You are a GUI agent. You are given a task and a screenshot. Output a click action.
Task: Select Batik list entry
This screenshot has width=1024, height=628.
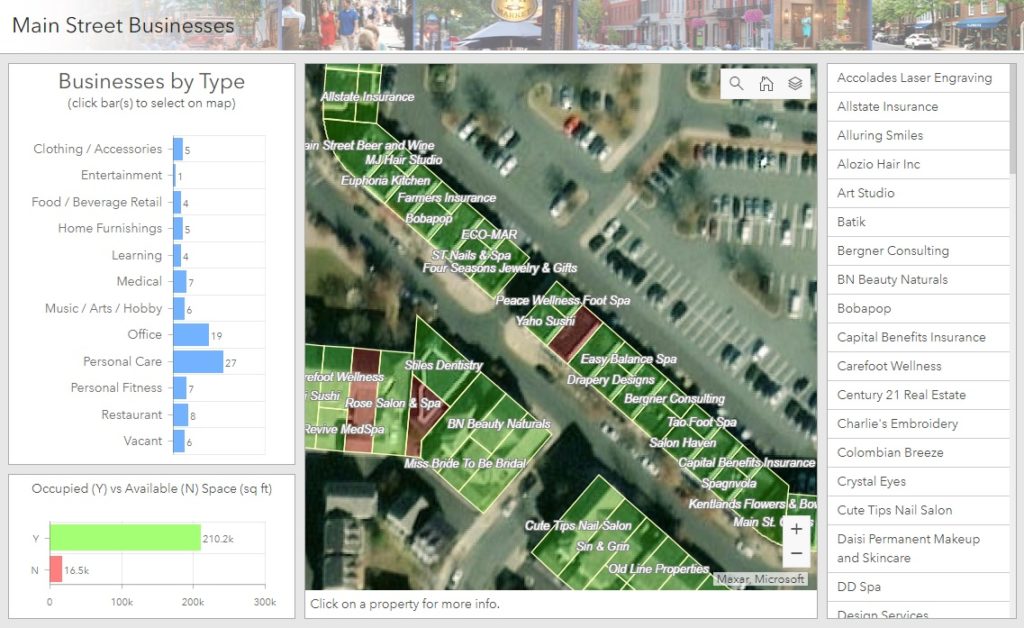pos(918,222)
